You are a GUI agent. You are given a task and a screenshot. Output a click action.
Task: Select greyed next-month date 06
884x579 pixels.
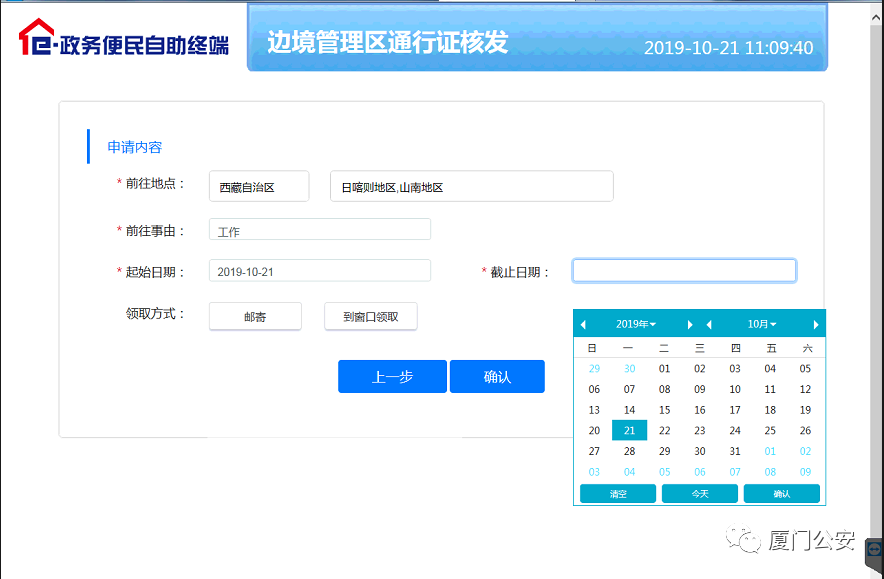pyautogui.click(x=700, y=472)
